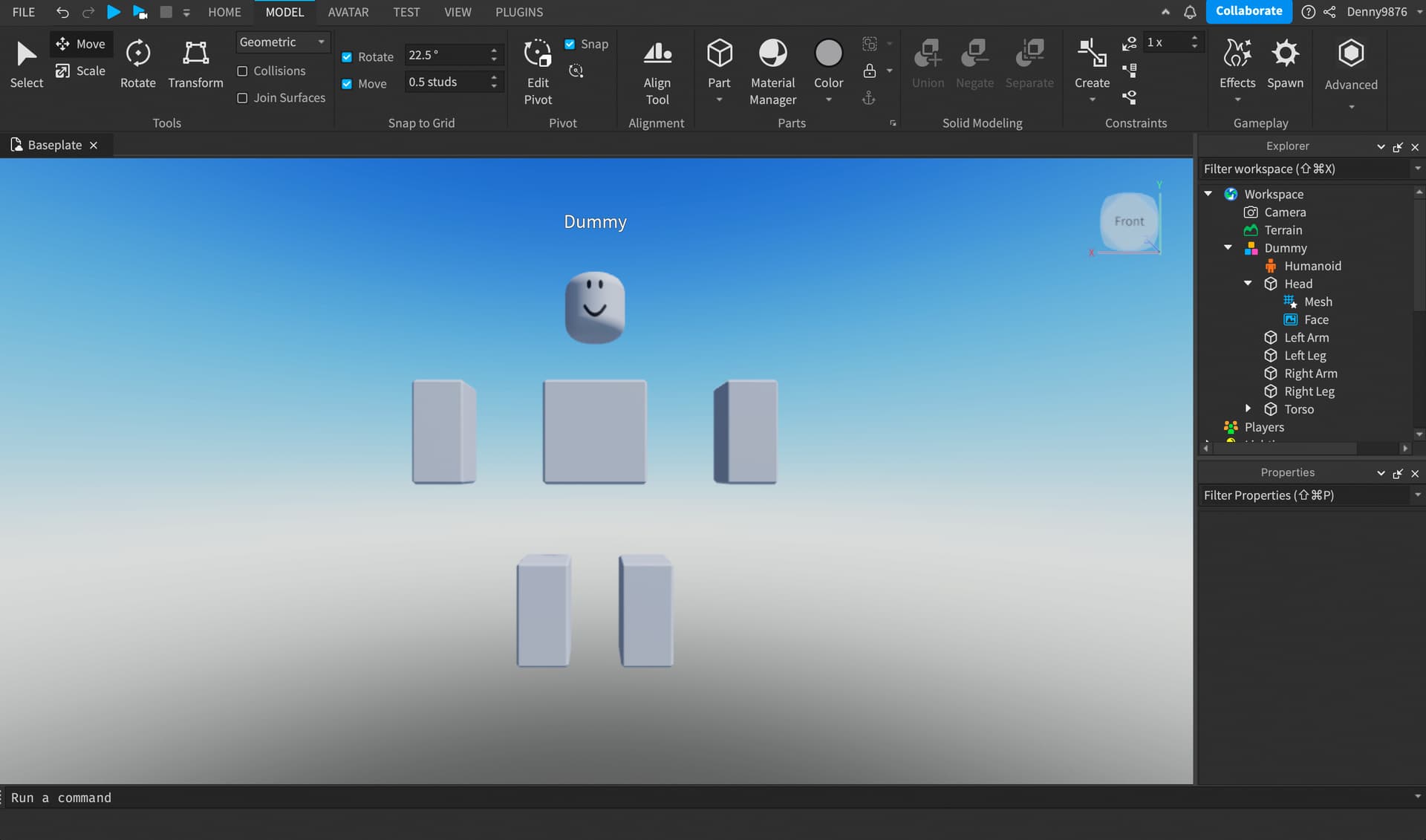Open the Material Manager

click(x=772, y=72)
